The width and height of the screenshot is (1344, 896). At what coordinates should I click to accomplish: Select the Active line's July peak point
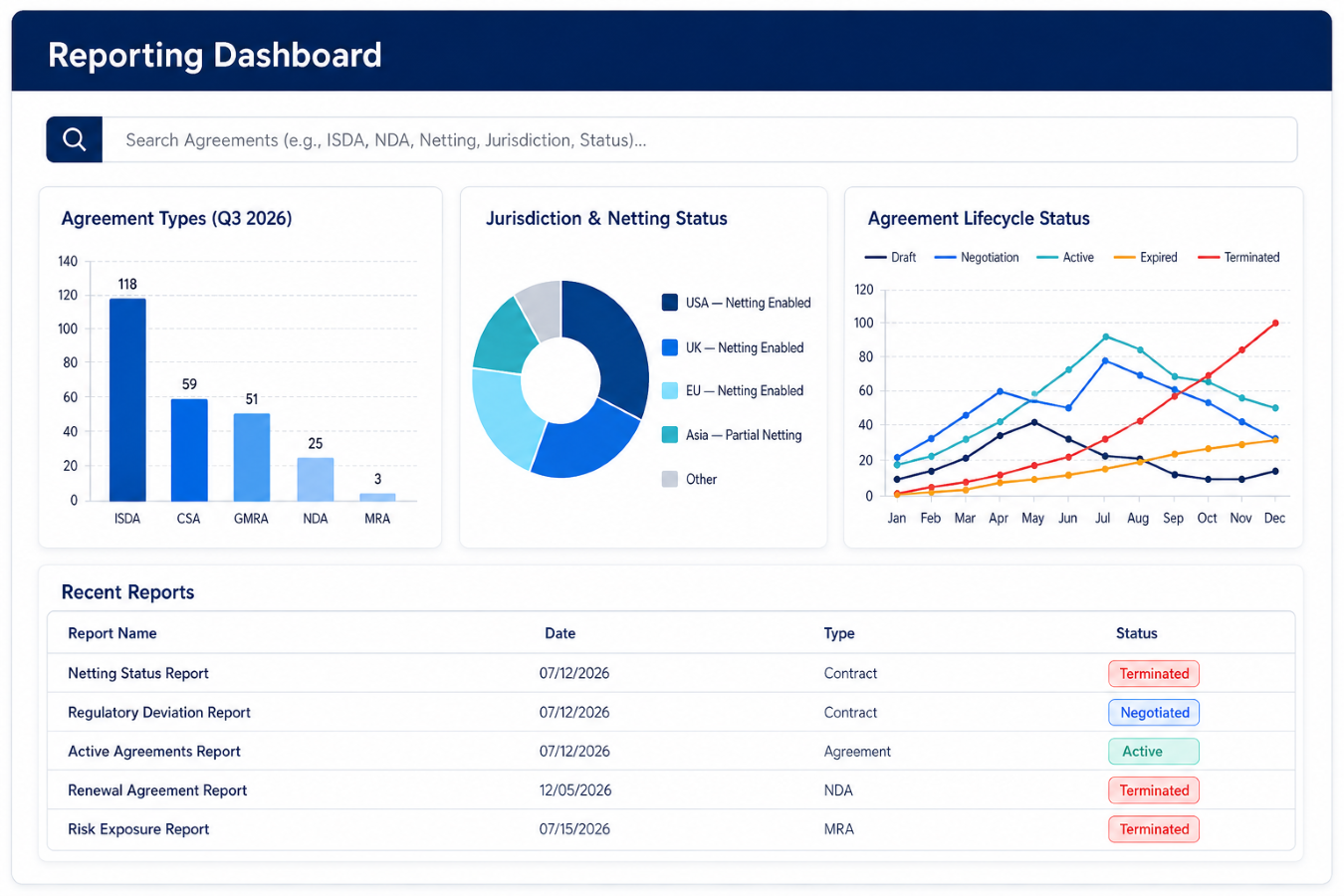(x=1105, y=336)
